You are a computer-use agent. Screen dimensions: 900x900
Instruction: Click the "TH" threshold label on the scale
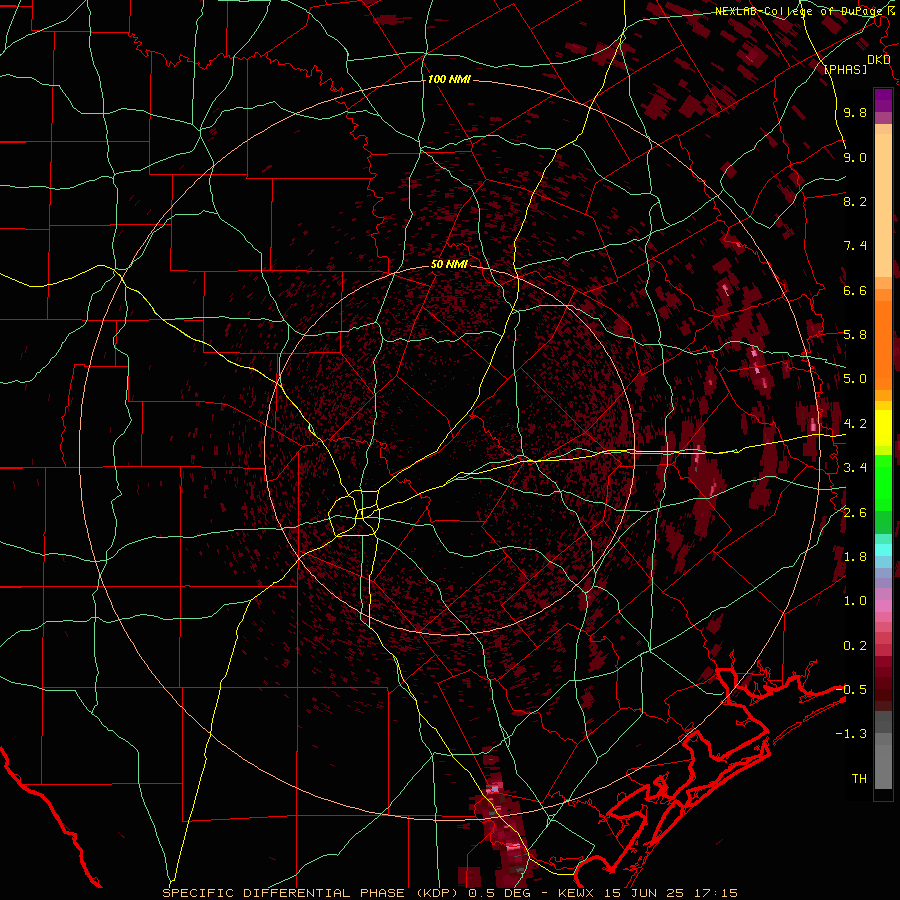[x=859, y=779]
